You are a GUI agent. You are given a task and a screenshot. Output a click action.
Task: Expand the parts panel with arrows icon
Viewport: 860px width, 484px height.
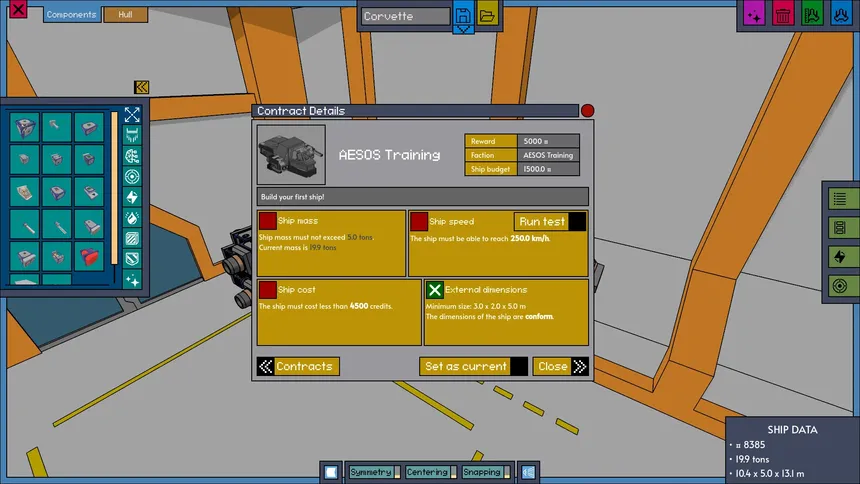click(x=132, y=114)
